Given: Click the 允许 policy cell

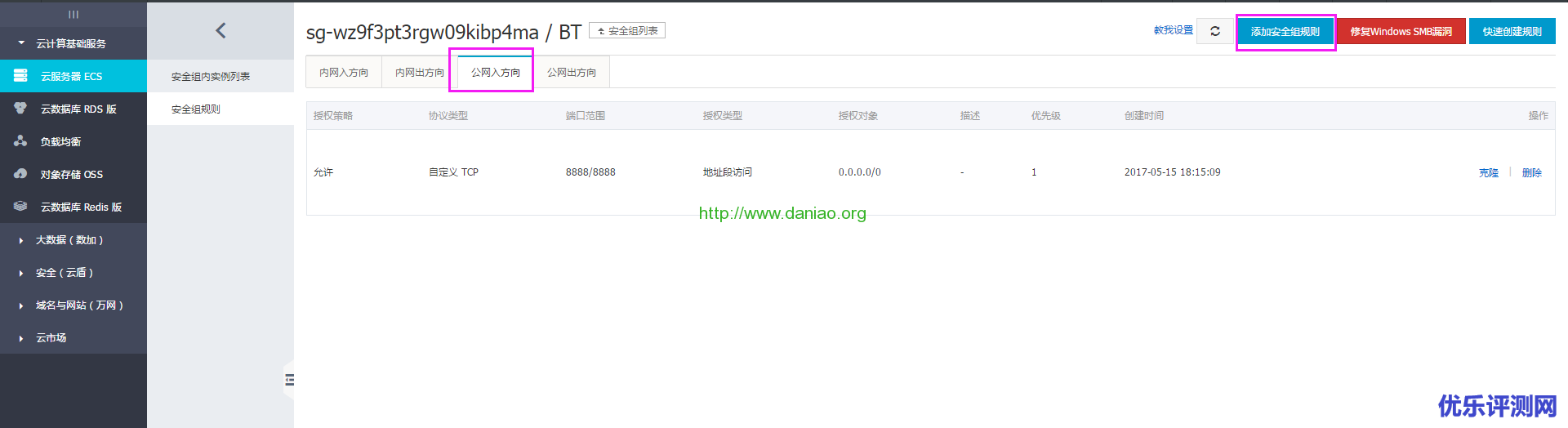Looking at the screenshot, I should click(323, 172).
